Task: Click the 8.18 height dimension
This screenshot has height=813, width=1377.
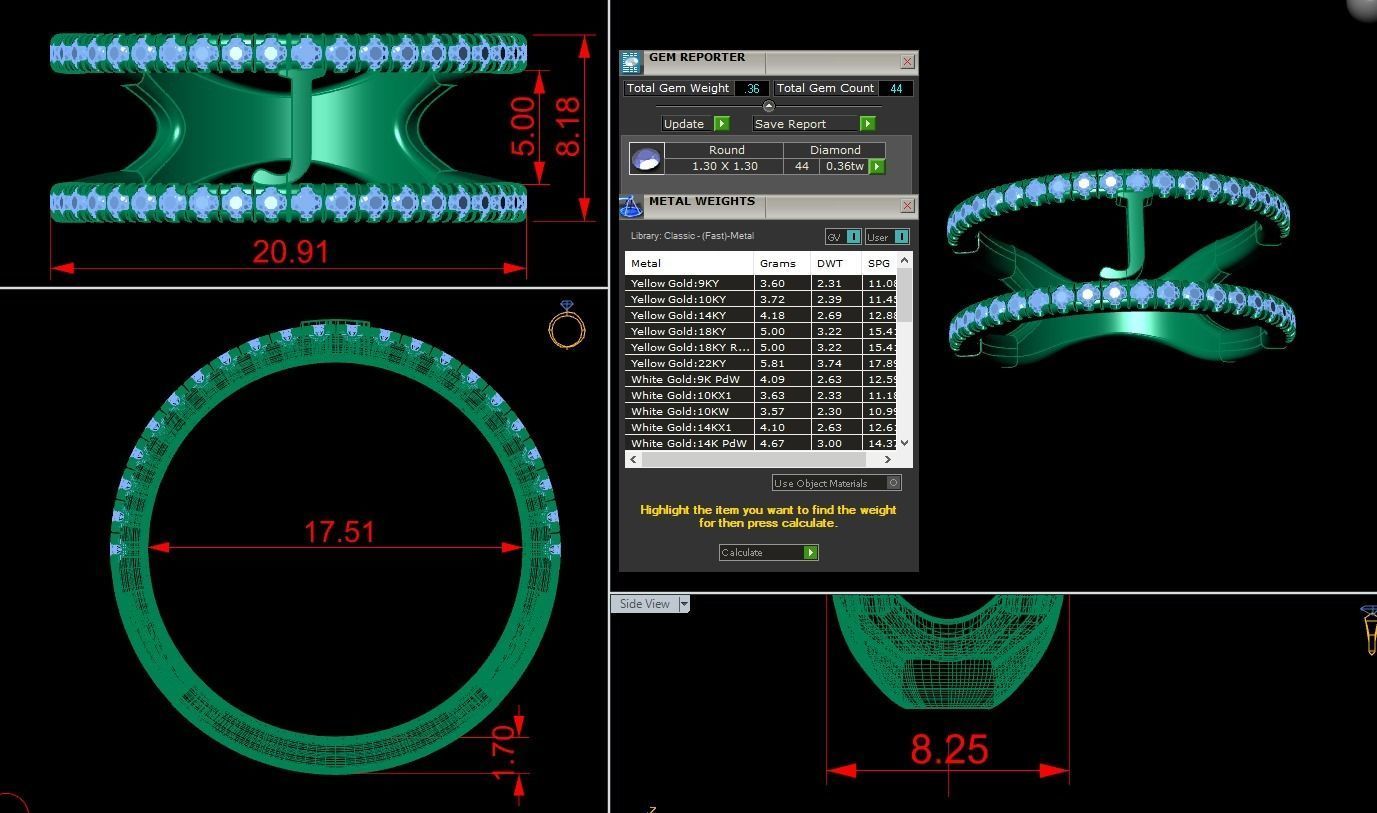Action: (x=567, y=127)
